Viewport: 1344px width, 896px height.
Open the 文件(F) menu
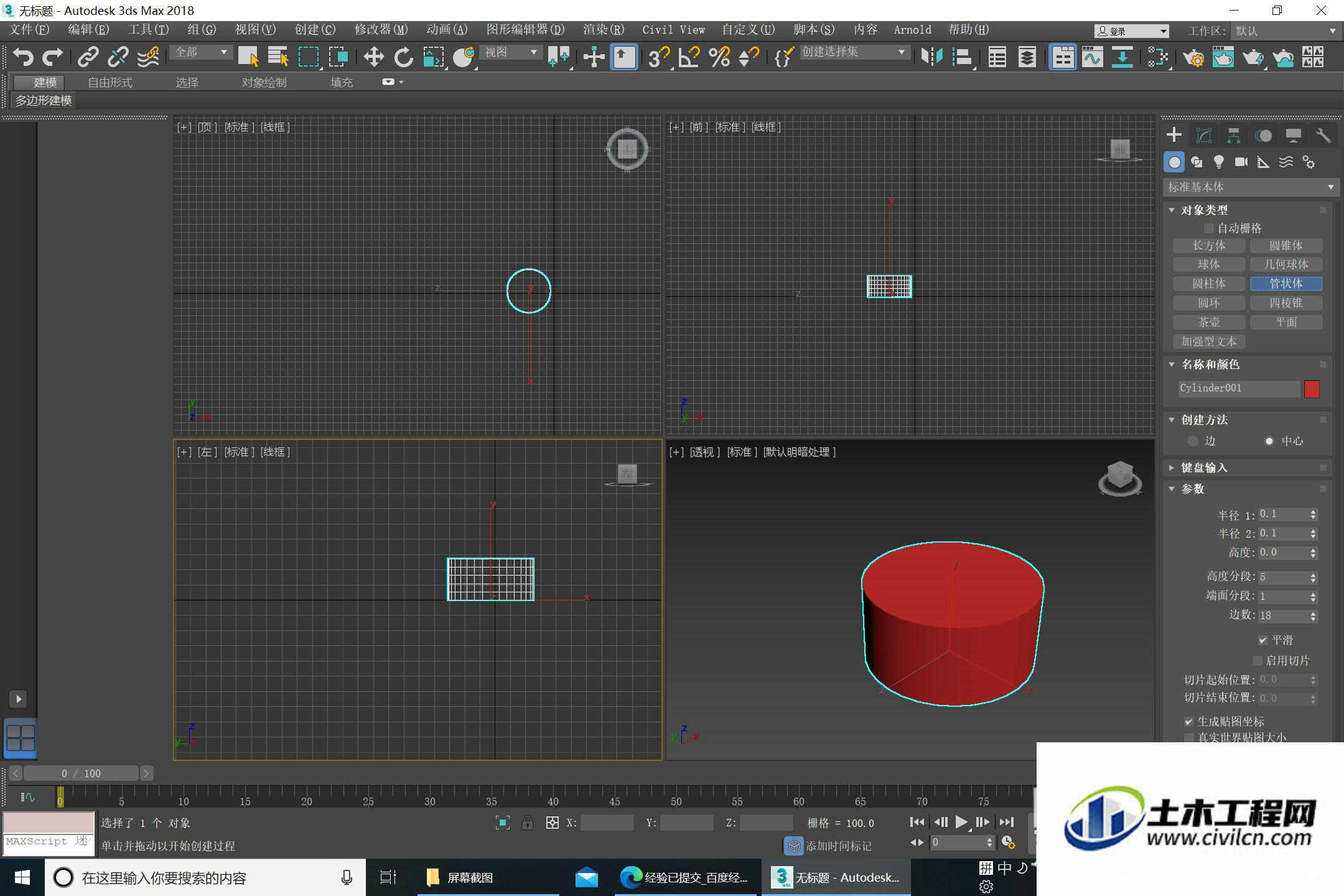click(x=29, y=30)
